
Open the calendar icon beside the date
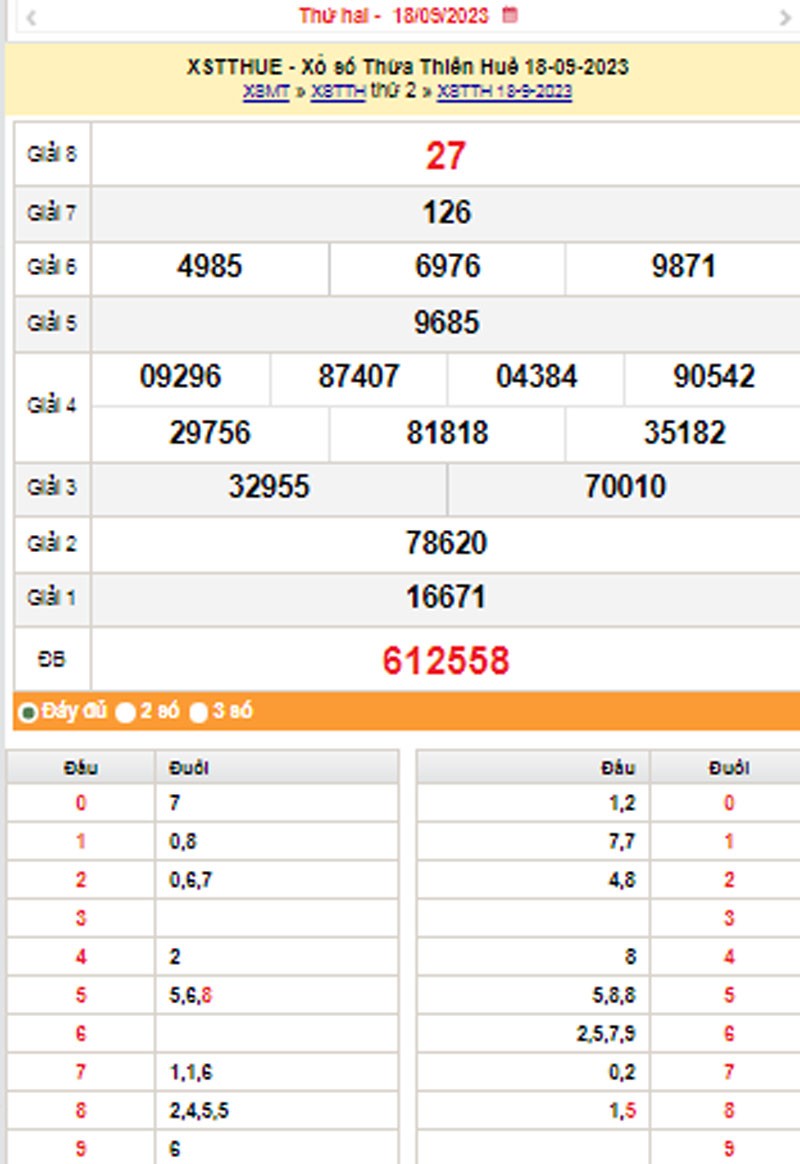pos(510,15)
